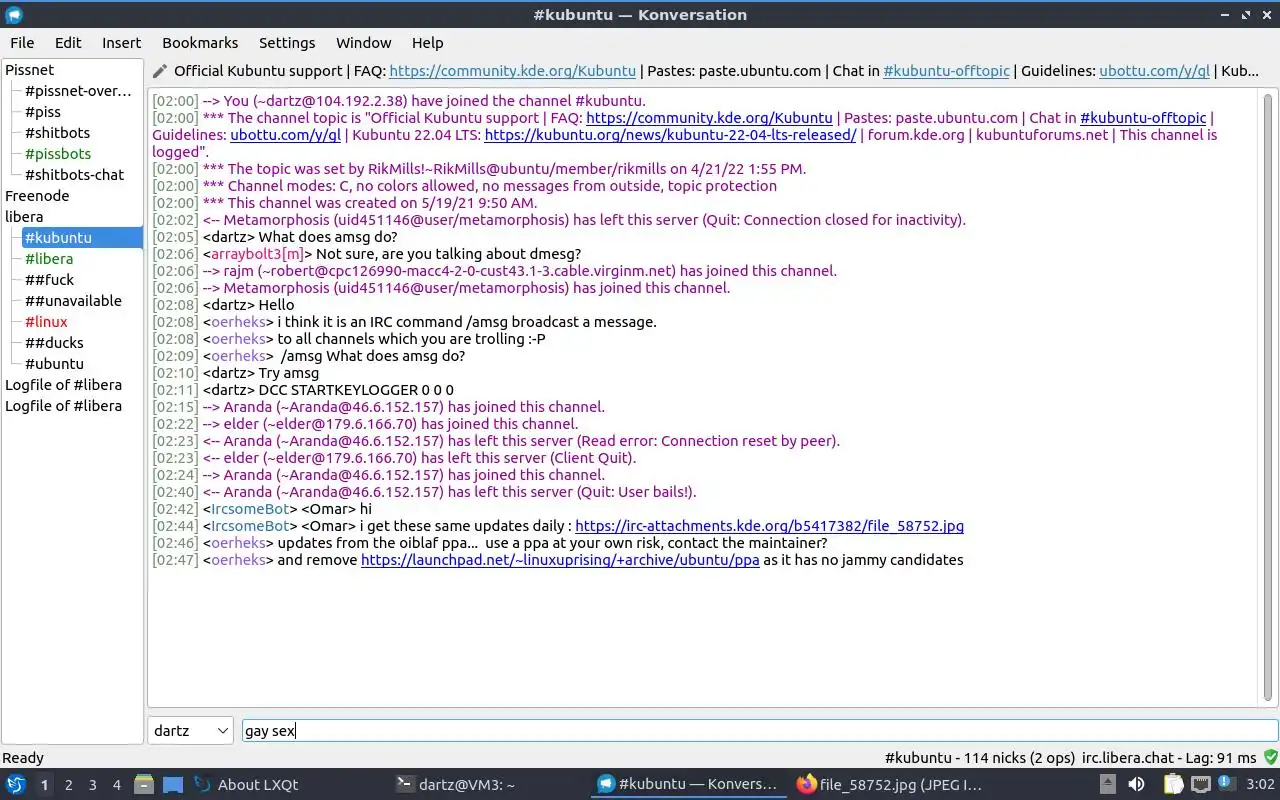Select the libera server entry
The height and width of the screenshot is (800, 1280).
24,217
